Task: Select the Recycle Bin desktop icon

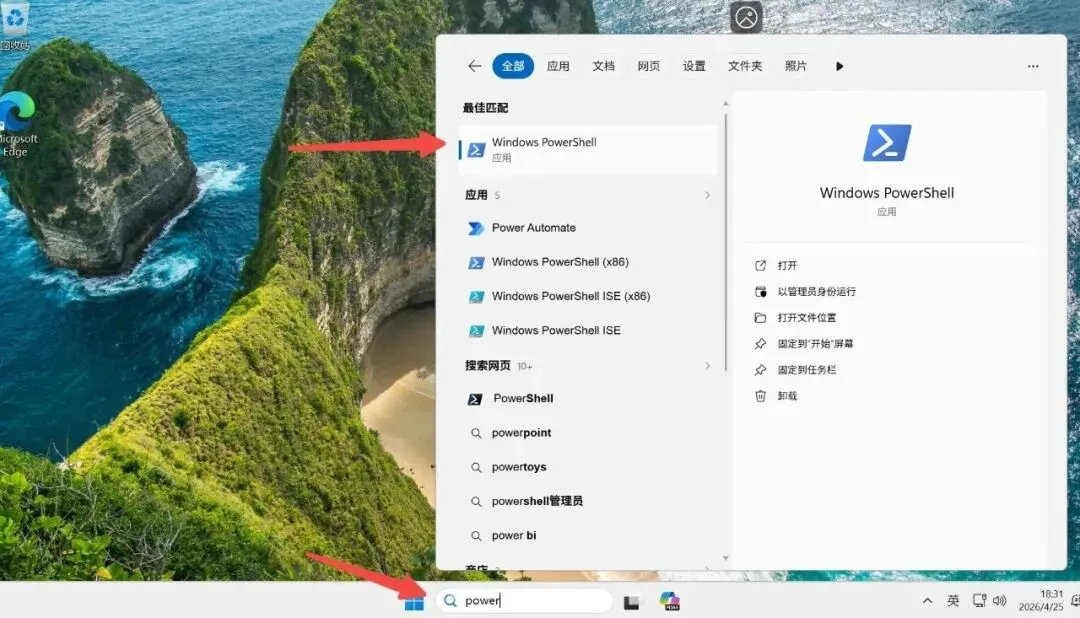Action: [15, 26]
